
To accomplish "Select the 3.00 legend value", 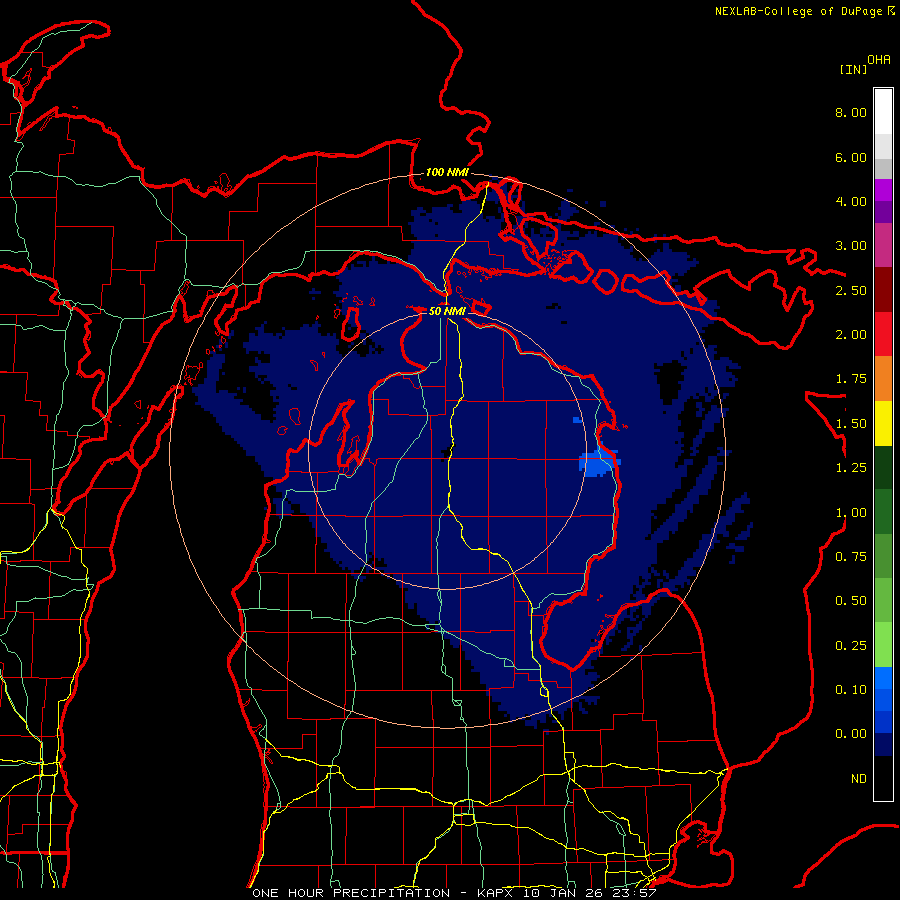I will [851, 246].
